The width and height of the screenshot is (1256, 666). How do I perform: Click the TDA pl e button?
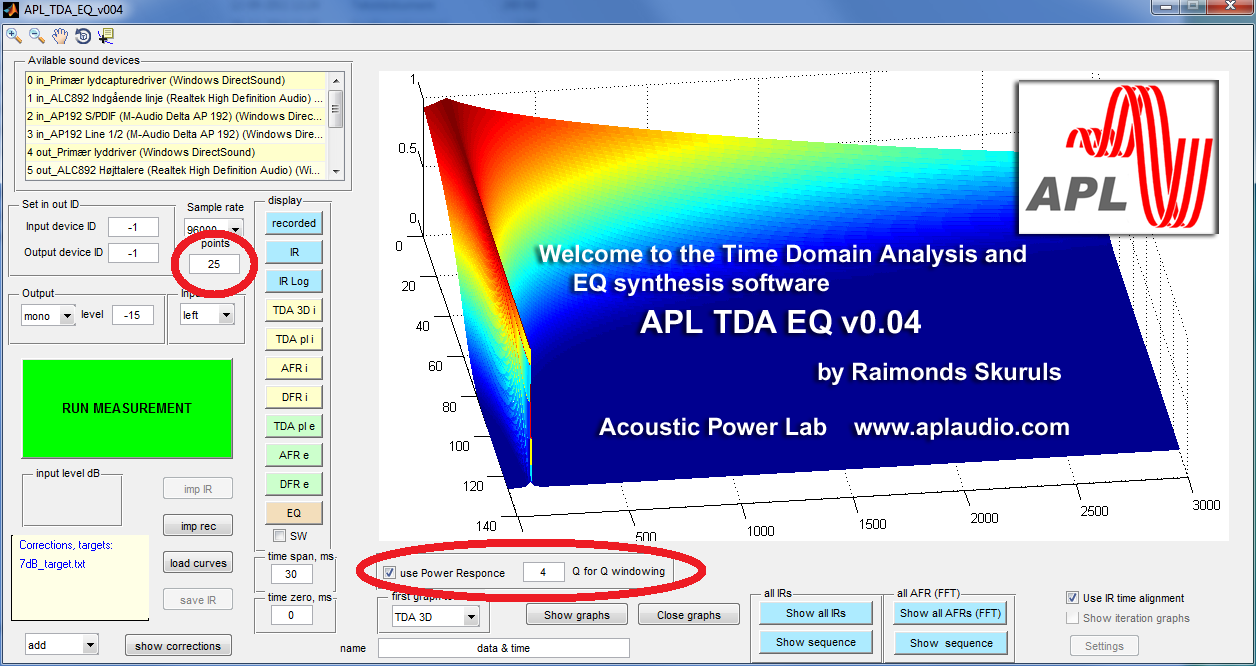pyautogui.click(x=294, y=426)
